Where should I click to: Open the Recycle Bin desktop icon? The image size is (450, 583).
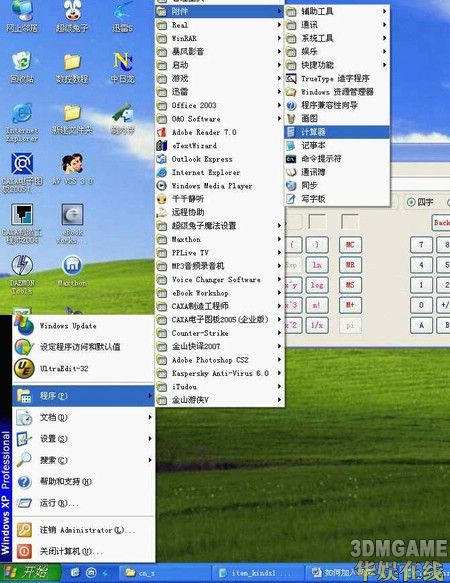[22, 67]
